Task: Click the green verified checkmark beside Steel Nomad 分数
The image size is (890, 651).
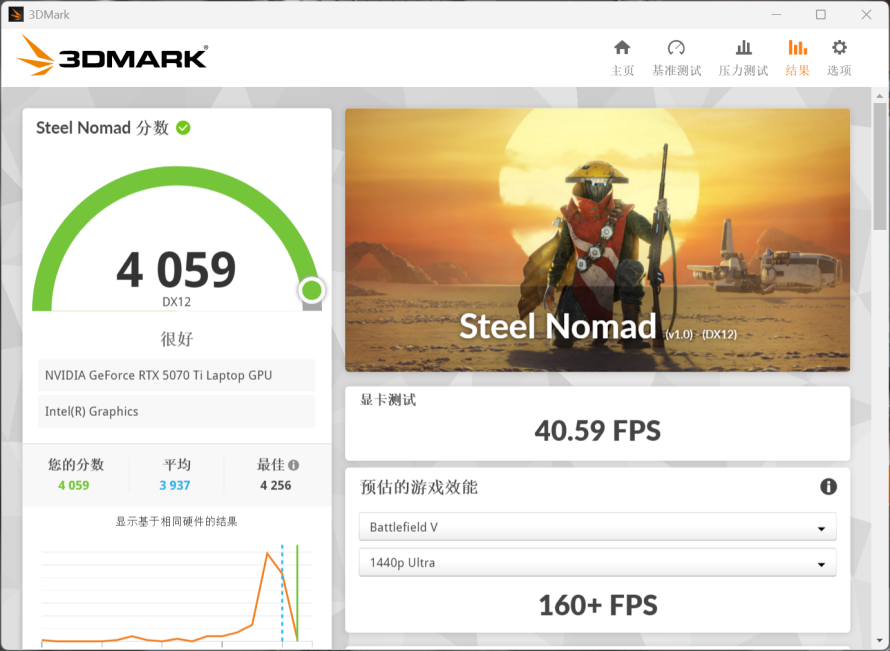Action: coord(182,128)
